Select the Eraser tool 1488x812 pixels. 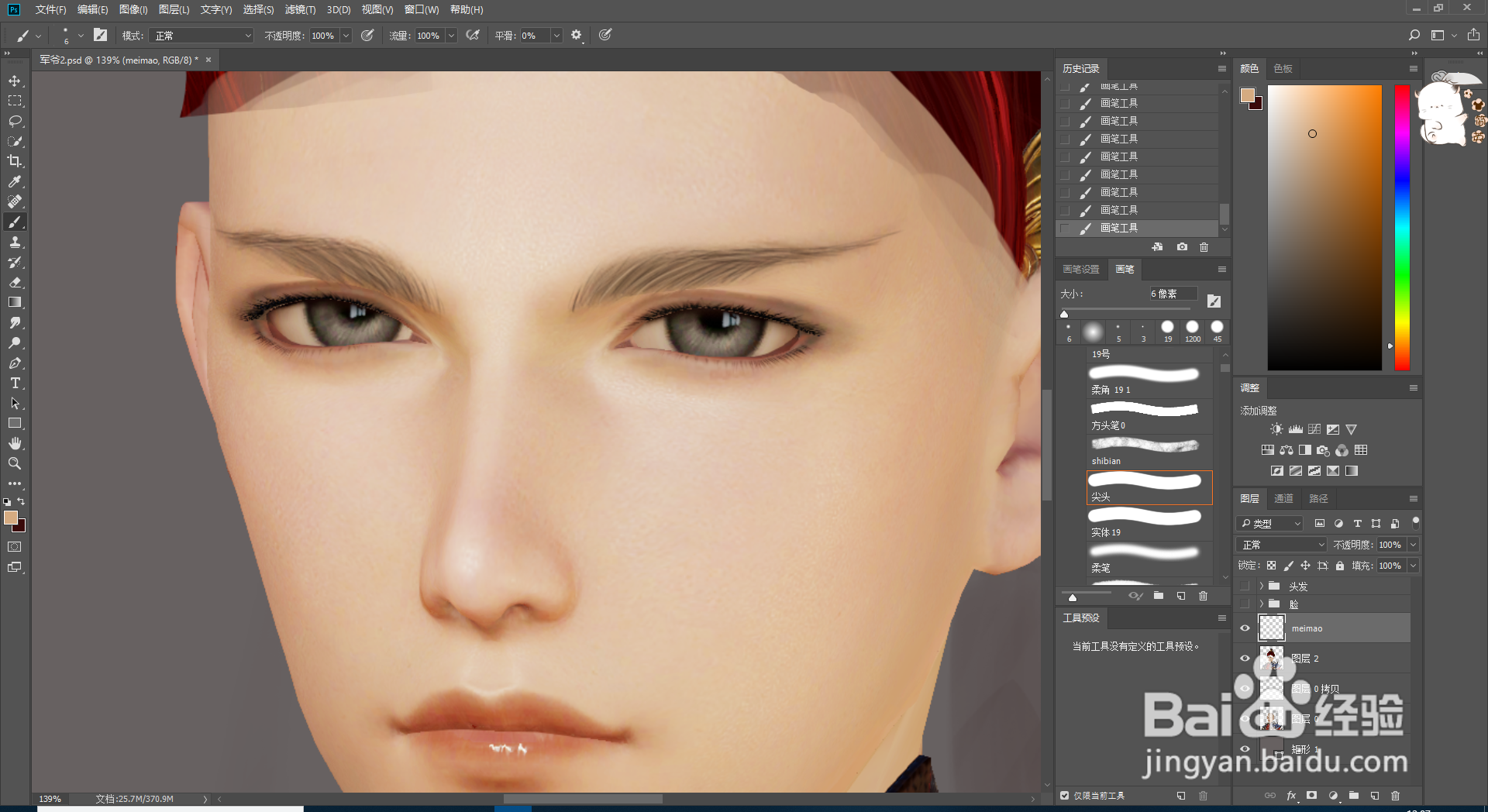(15, 283)
